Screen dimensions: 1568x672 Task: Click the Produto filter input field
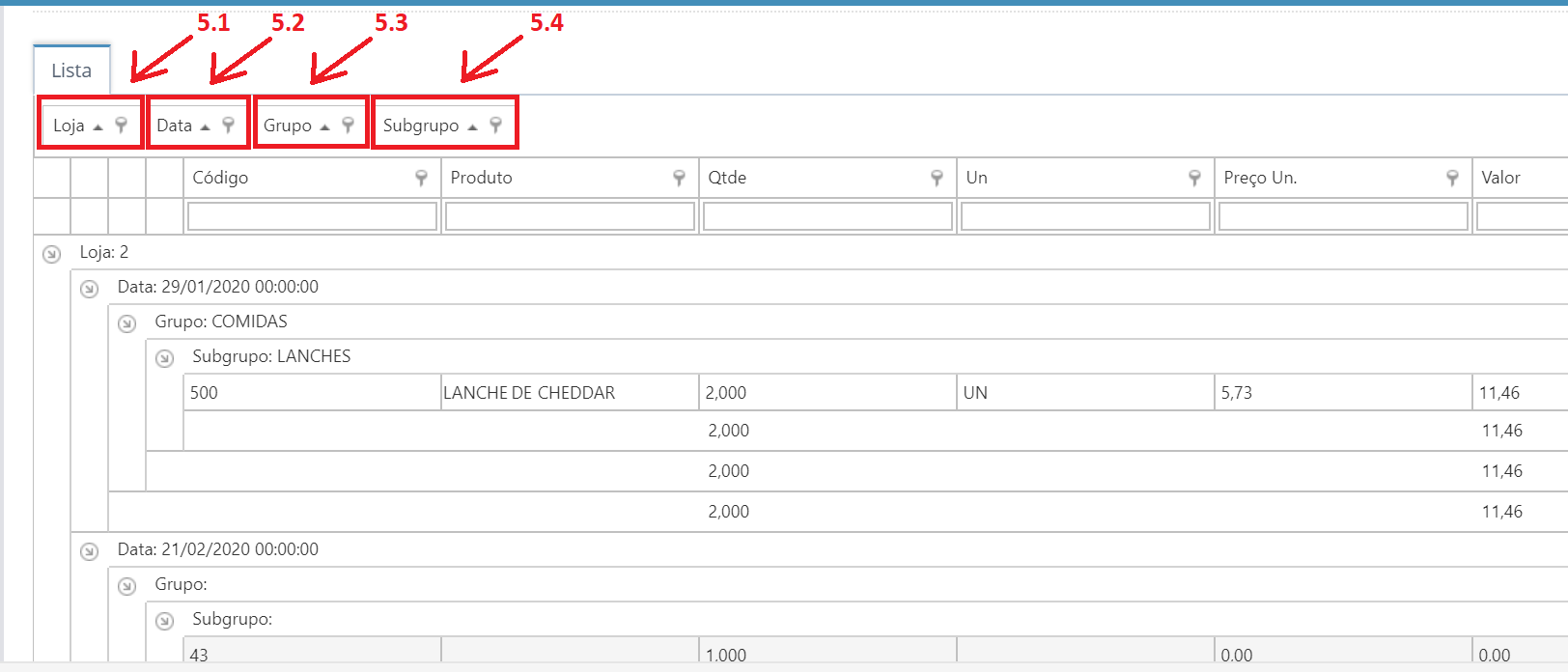(x=570, y=216)
